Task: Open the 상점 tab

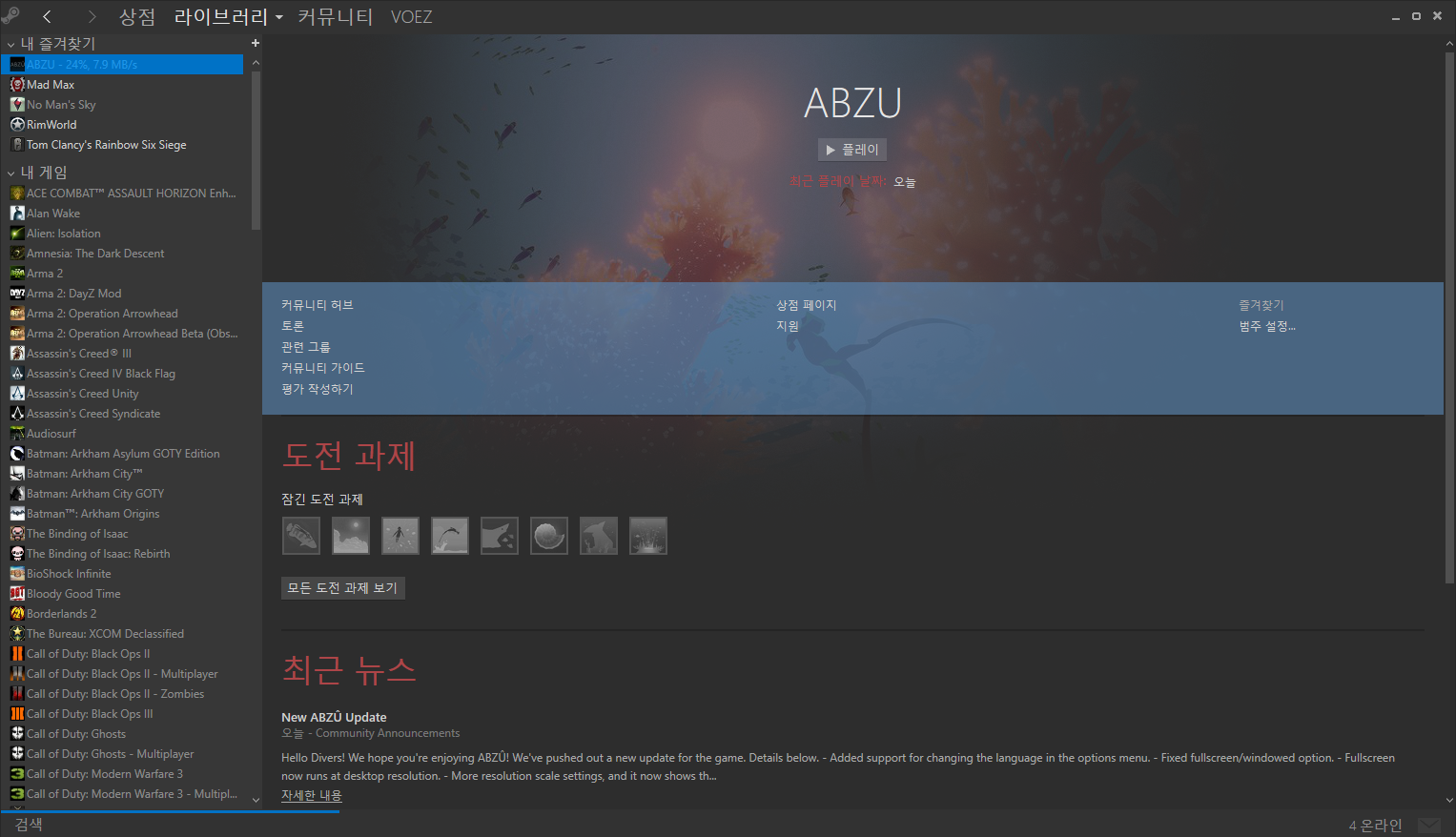Action: pyautogui.click(x=137, y=17)
